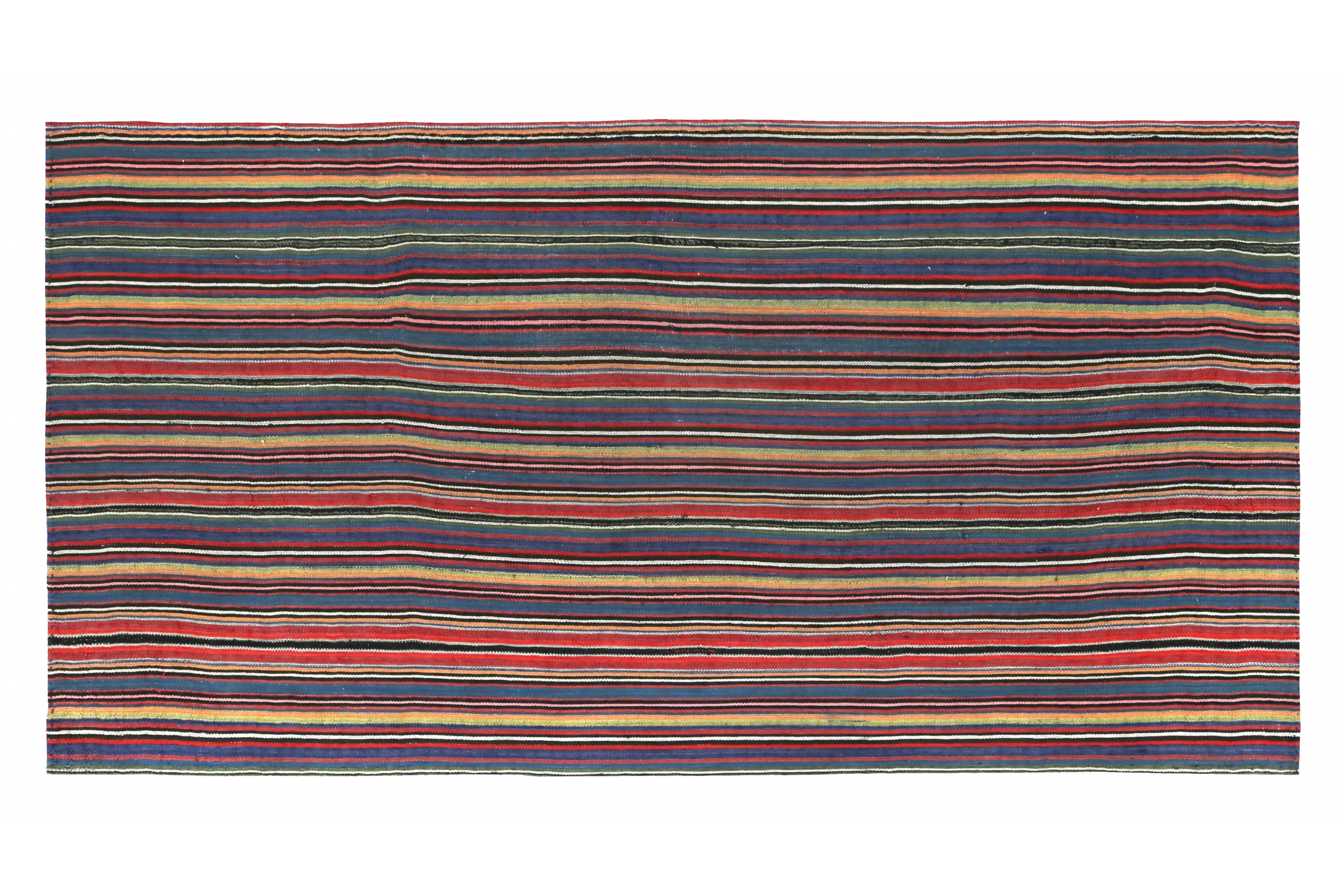1344x896 pixels.
Task: Click the white margin left of the rug
Action: tap(22, 448)
